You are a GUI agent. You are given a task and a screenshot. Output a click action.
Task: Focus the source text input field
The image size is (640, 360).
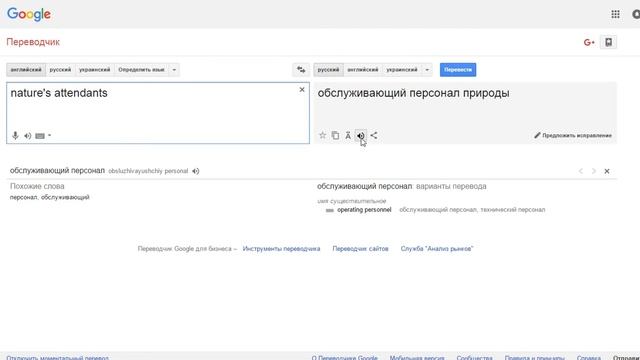pyautogui.click(x=158, y=113)
